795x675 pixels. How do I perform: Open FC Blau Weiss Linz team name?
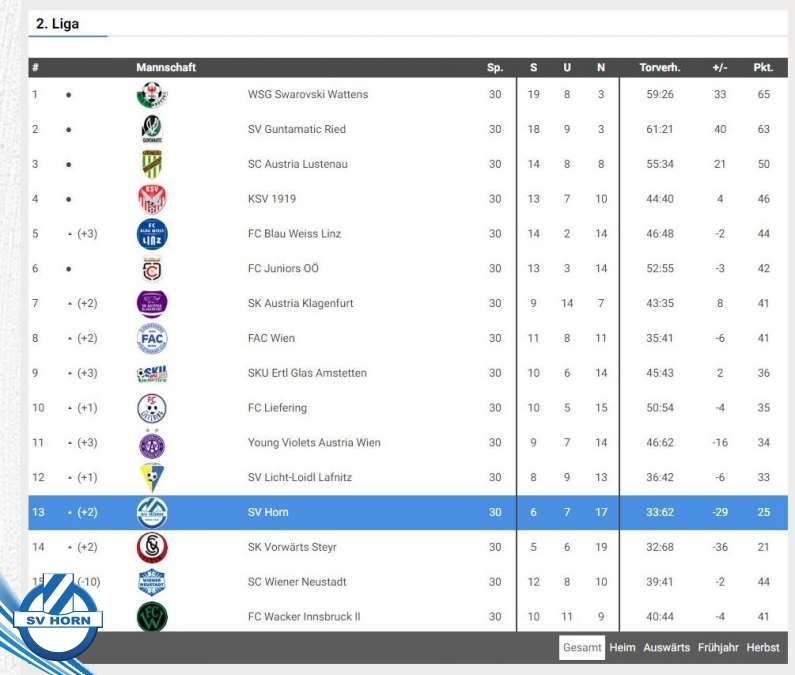click(294, 234)
